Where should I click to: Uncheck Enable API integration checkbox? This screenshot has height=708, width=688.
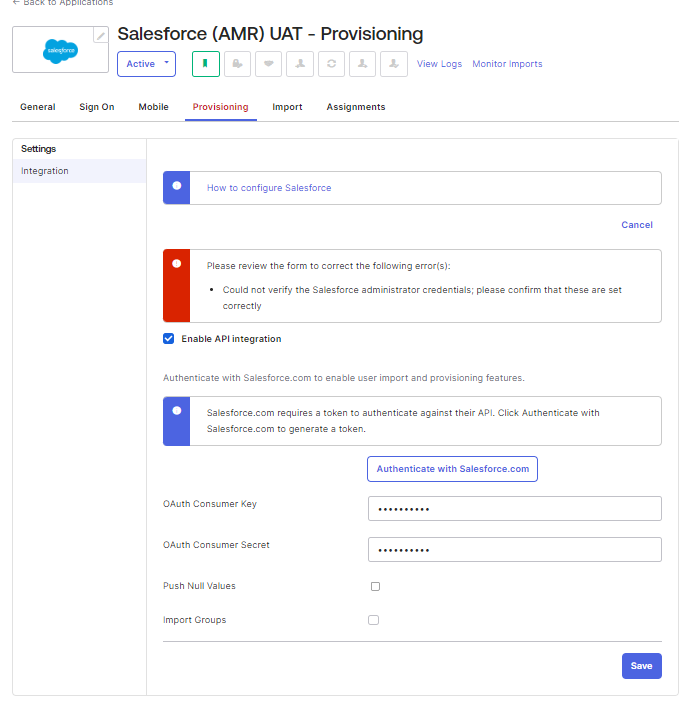point(168,339)
